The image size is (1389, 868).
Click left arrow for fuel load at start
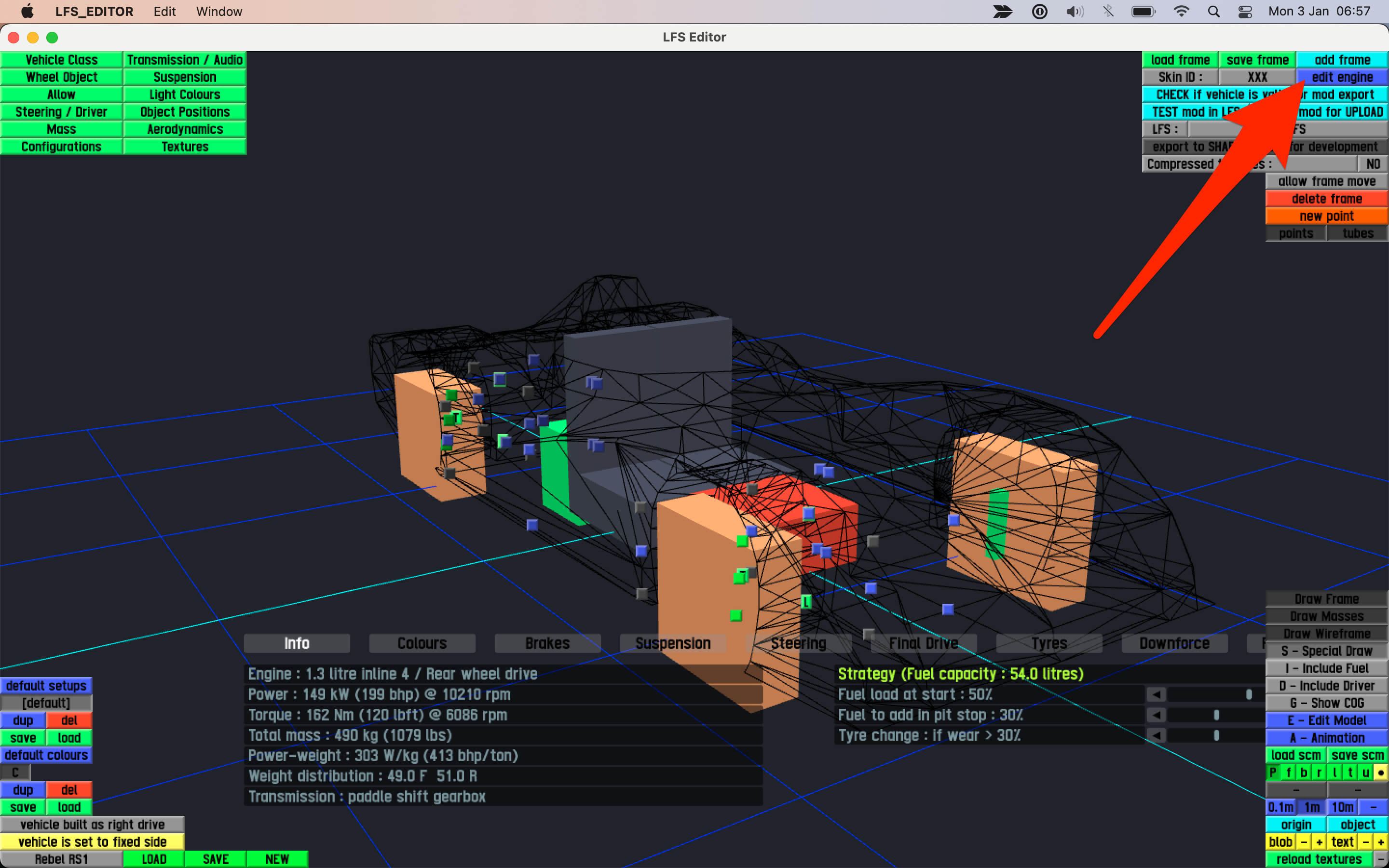1156,694
